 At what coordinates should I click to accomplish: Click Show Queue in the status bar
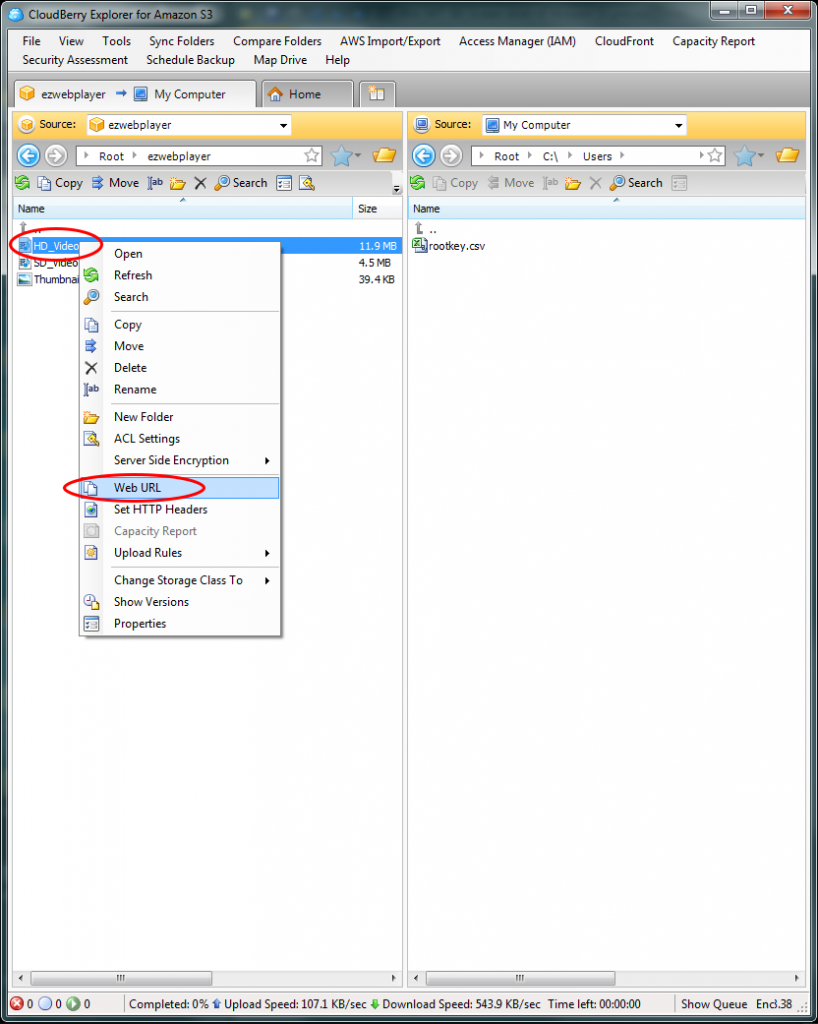coord(714,1004)
